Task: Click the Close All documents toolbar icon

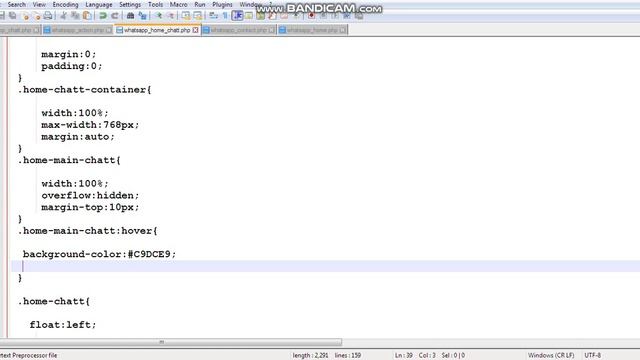Action: coord(37,16)
